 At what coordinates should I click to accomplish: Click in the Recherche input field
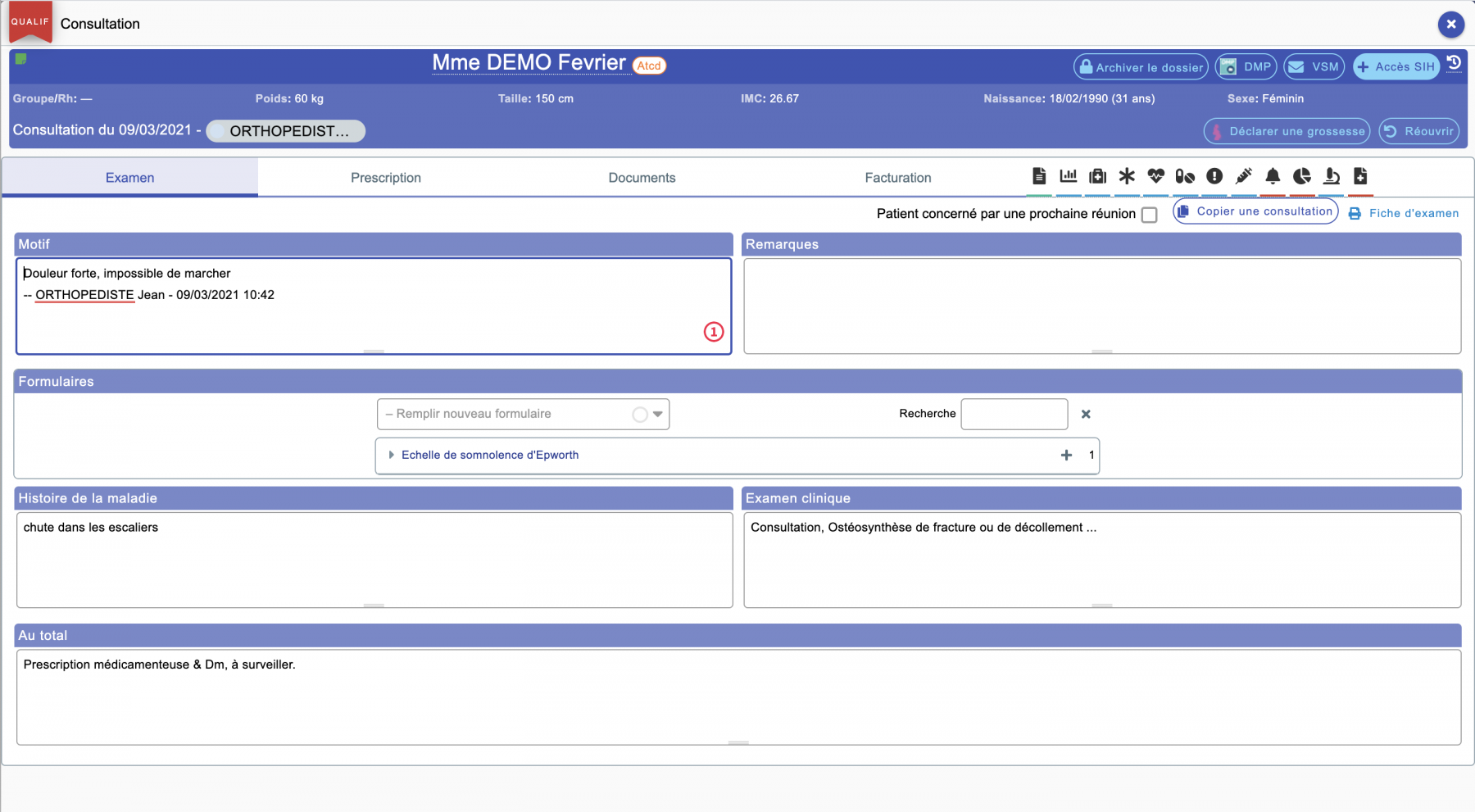pyautogui.click(x=1014, y=415)
